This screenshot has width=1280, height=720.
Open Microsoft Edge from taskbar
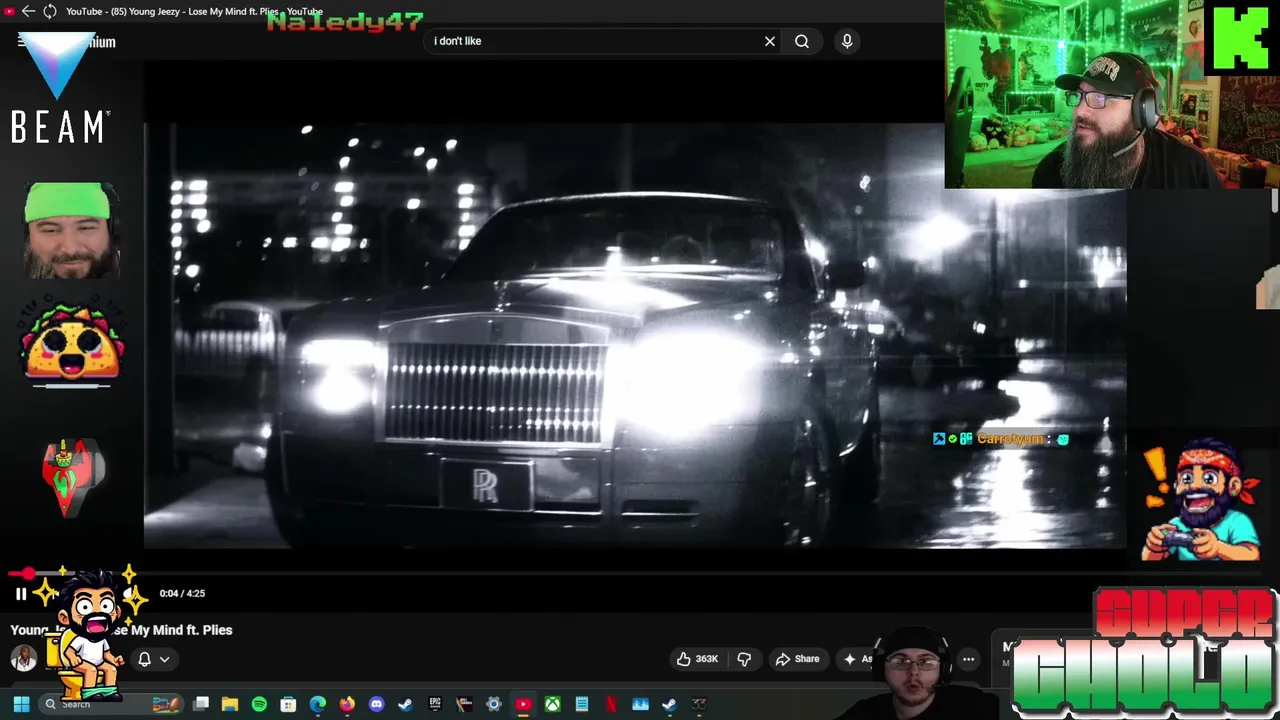tap(318, 704)
